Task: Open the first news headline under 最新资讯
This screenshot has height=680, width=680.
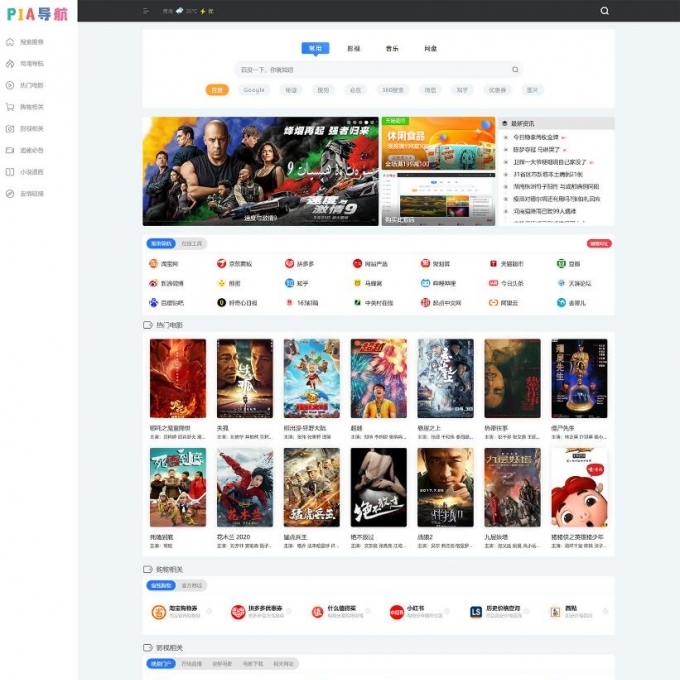Action: 536,137
